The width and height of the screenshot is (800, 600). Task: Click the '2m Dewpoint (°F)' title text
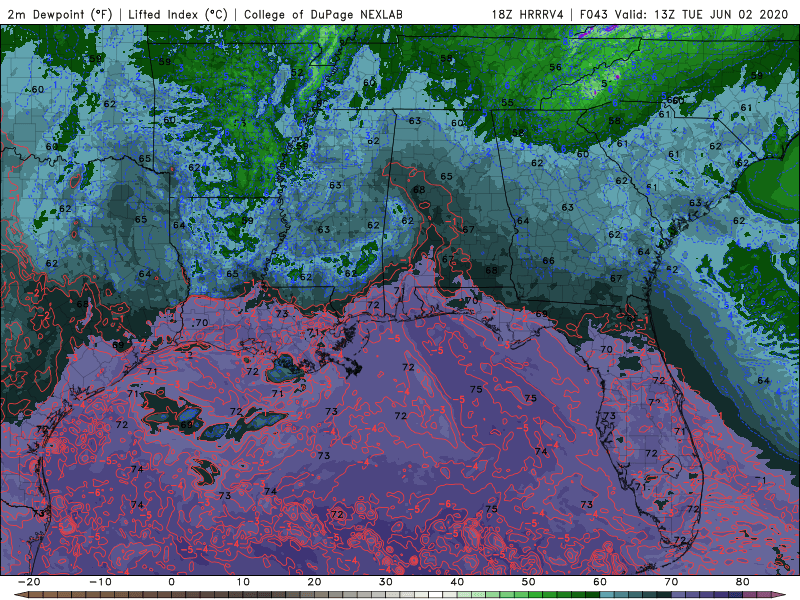59,15
